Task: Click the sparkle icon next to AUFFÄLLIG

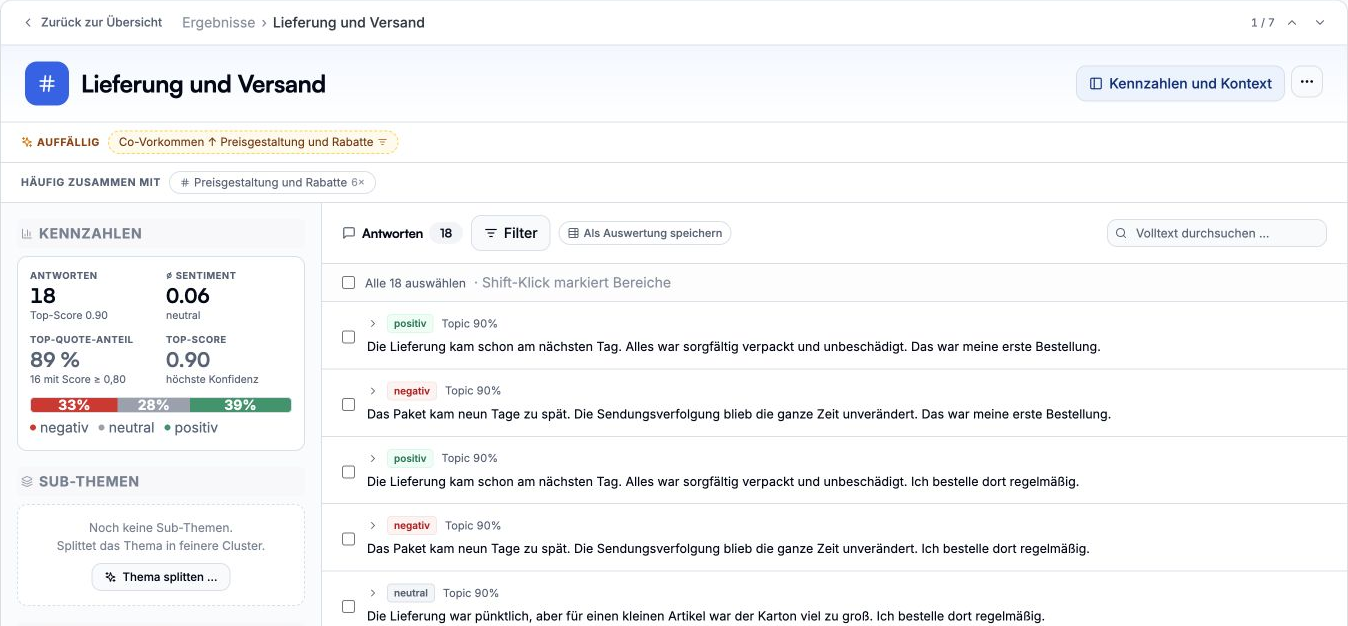Action: [27, 142]
